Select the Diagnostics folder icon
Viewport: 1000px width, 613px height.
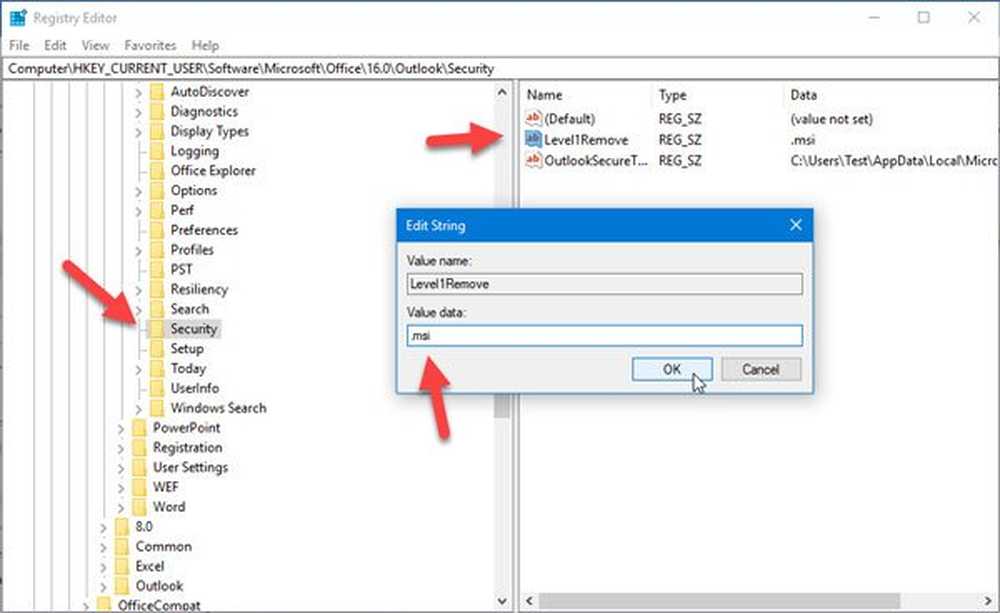[157, 112]
